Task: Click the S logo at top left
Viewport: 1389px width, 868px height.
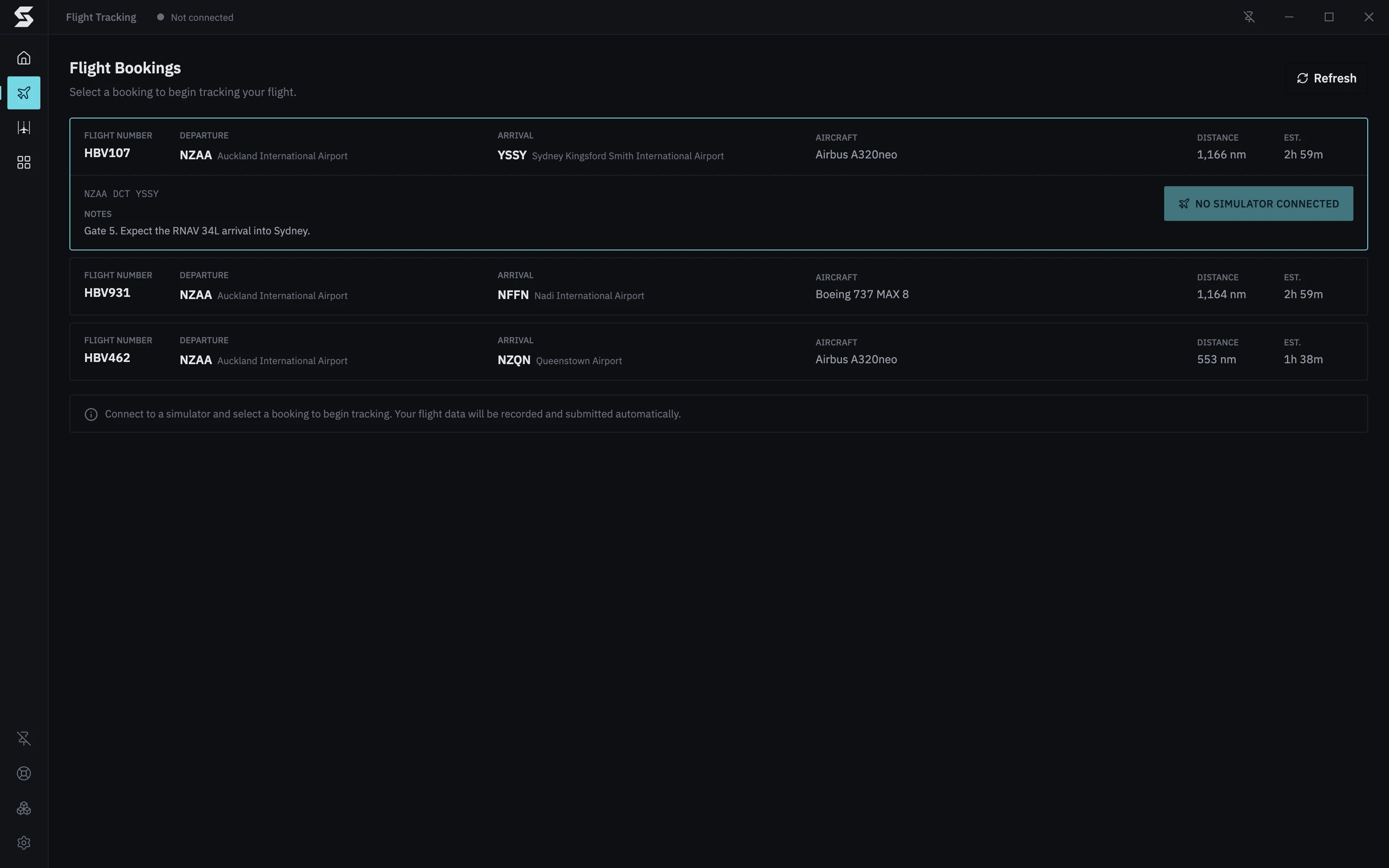Action: pyautogui.click(x=23, y=17)
